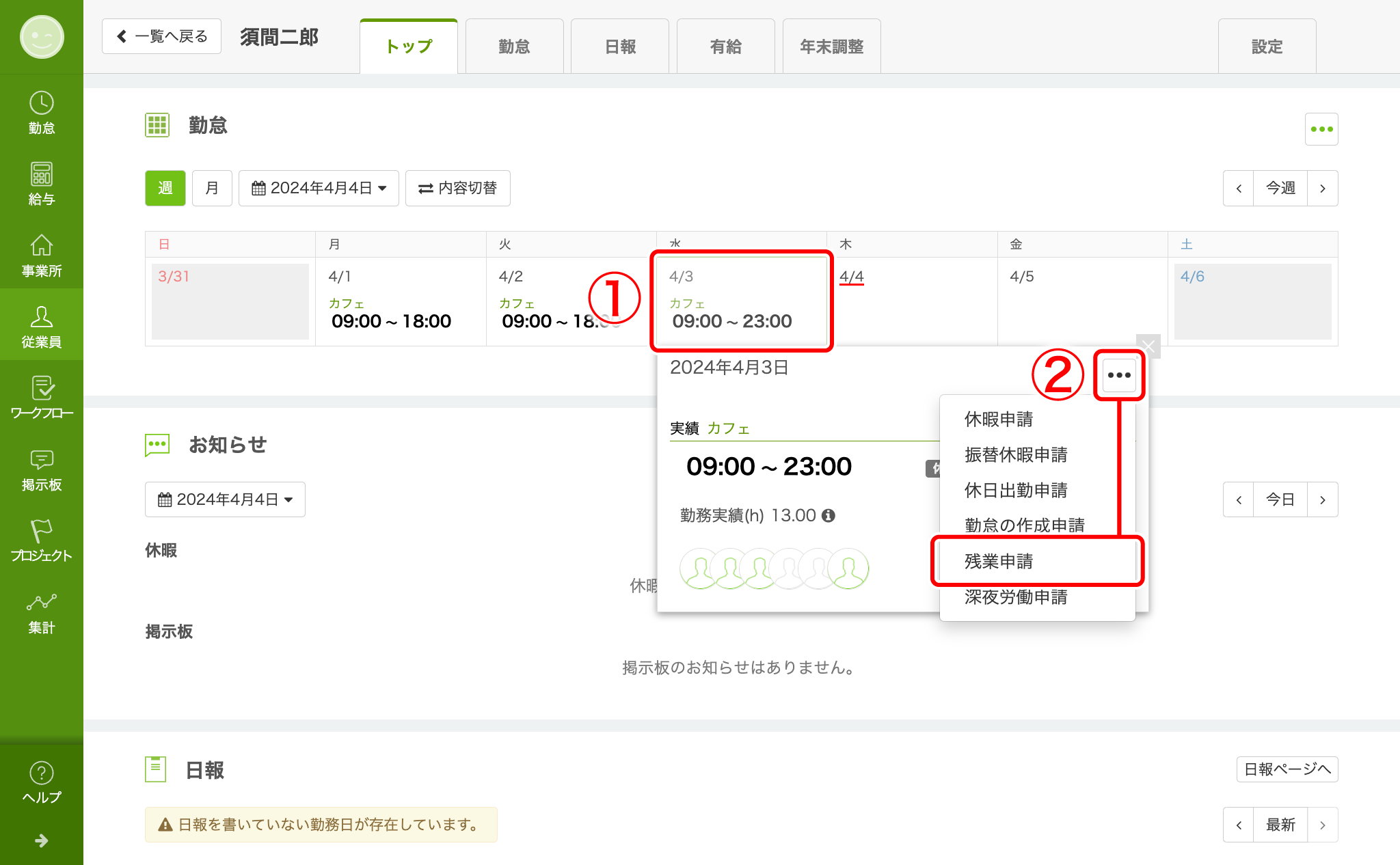
Task: Go to previous 日報 entry arrow
Action: pos(1238,825)
